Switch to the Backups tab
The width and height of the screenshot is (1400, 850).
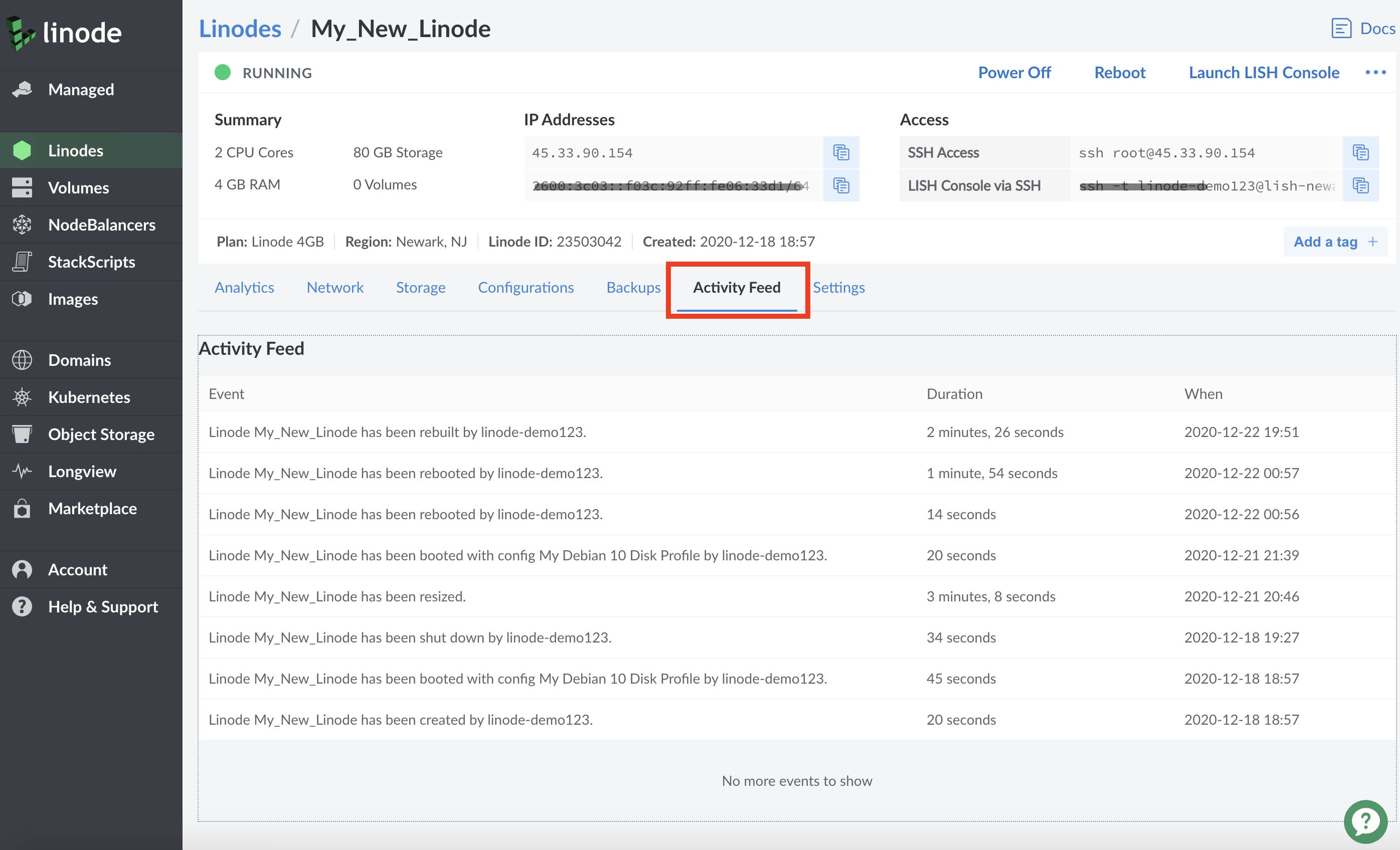pyautogui.click(x=633, y=287)
